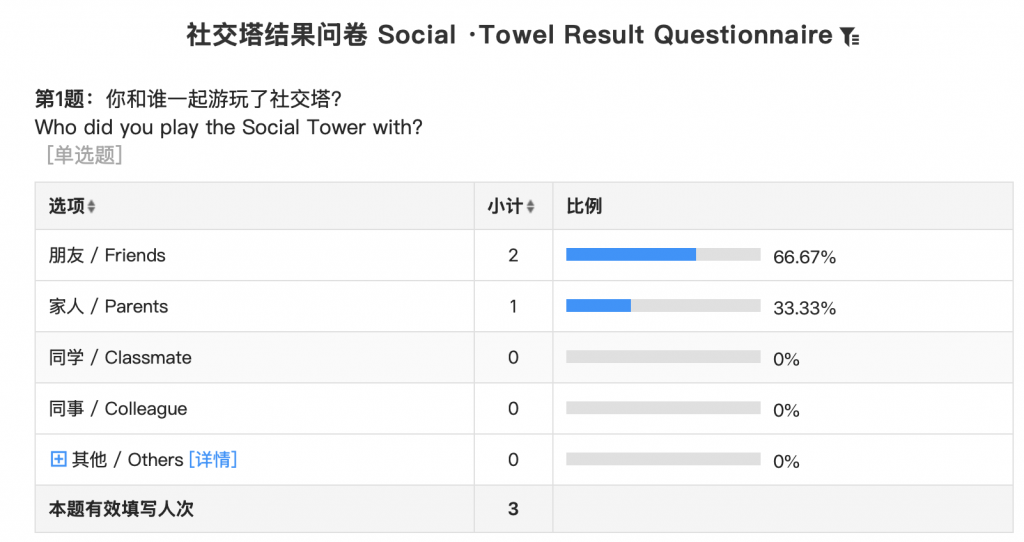Click the Friends 66.67% progress bar
Image resolution: width=1024 pixels, height=542 pixels.
click(x=662, y=255)
